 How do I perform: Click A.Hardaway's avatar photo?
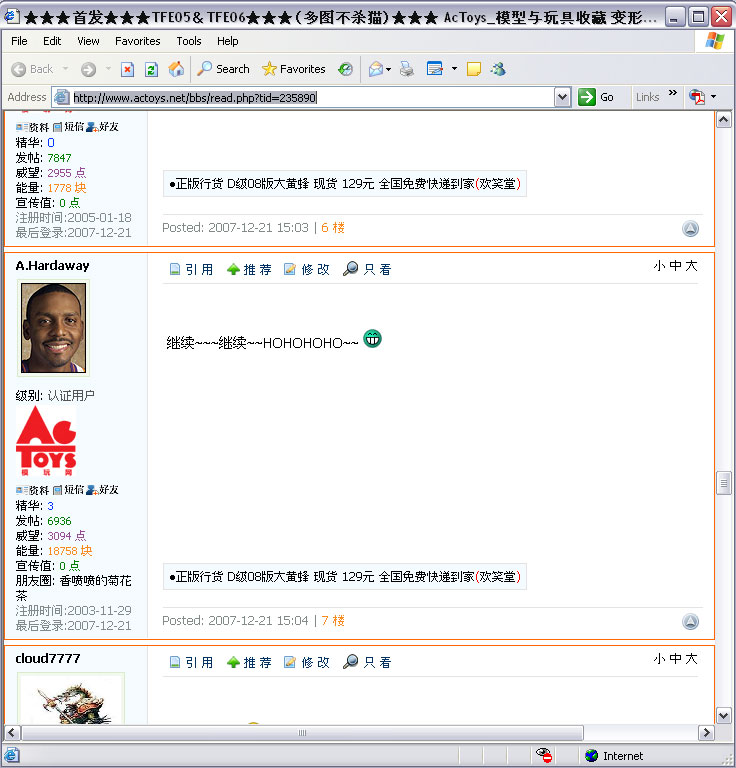coord(53,328)
